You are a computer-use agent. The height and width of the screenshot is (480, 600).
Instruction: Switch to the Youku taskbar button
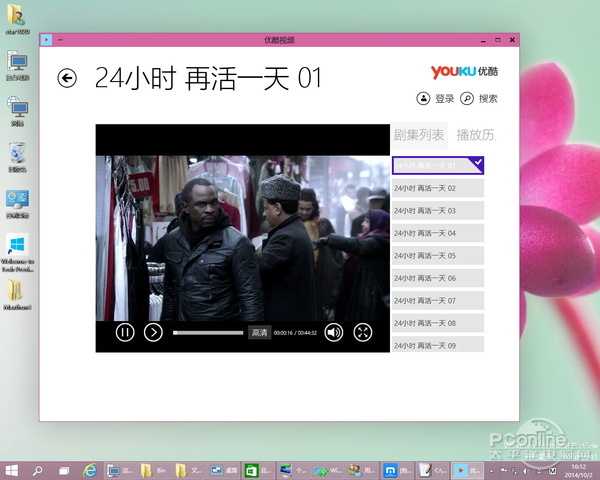tap(467, 470)
